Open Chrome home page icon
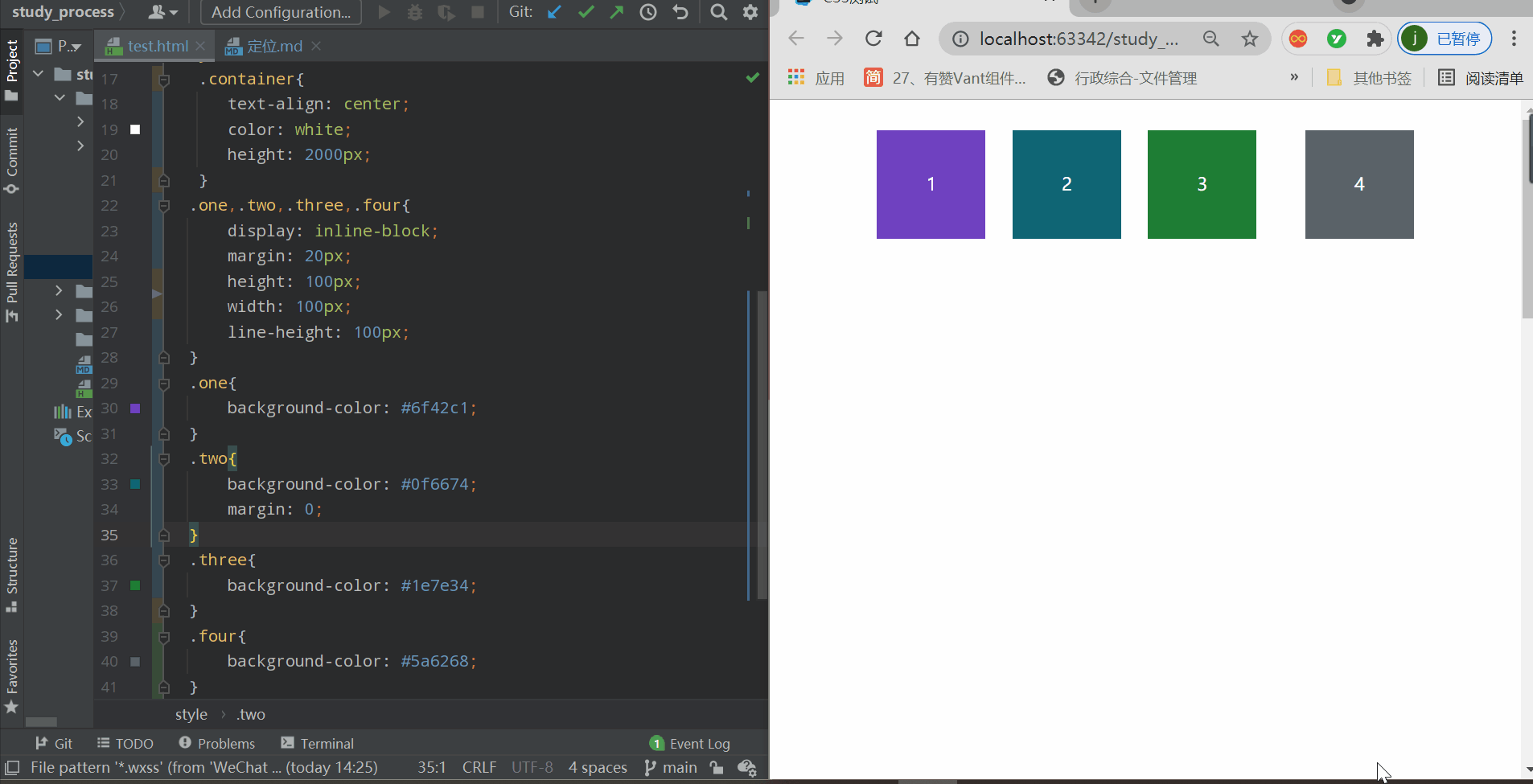The height and width of the screenshot is (784, 1533). (x=912, y=39)
